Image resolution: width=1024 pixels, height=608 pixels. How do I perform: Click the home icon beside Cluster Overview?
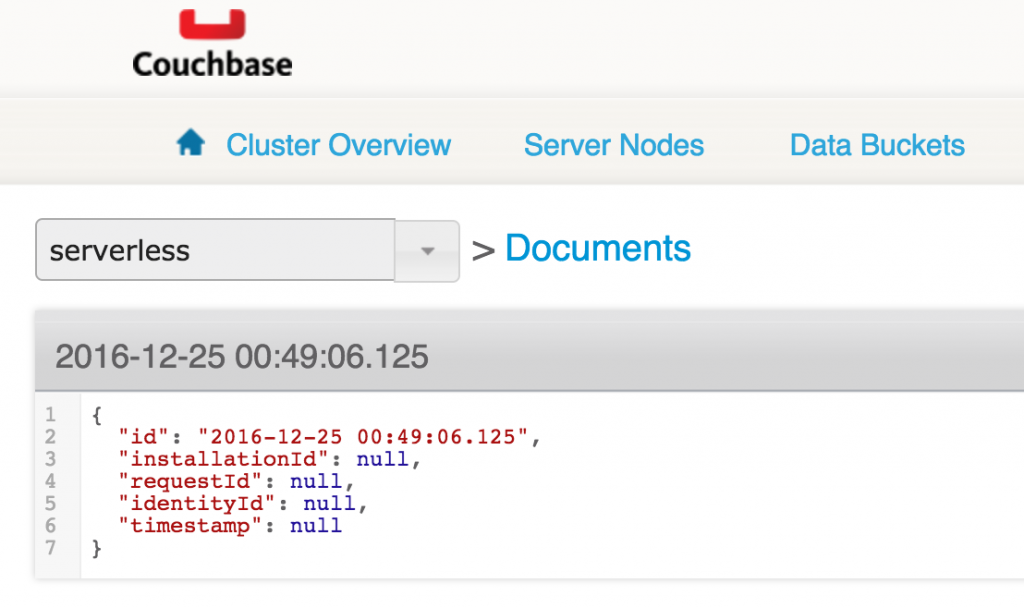(x=191, y=142)
